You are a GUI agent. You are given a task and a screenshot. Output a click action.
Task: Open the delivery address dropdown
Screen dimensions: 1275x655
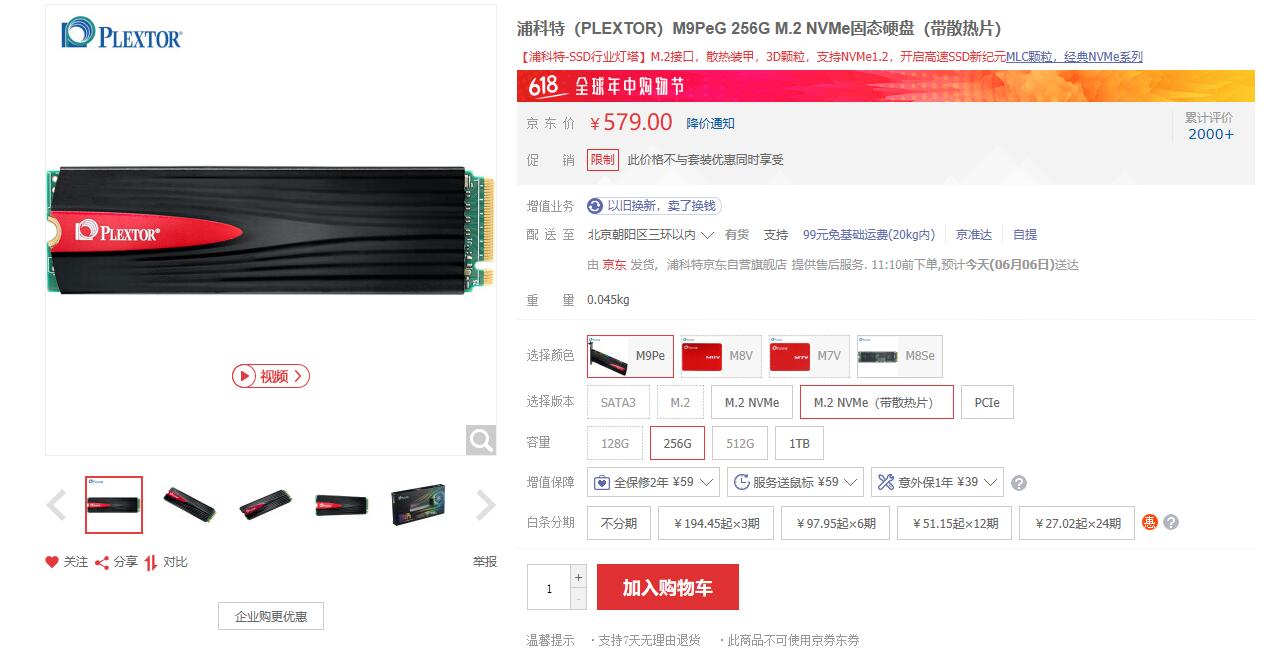(651, 235)
